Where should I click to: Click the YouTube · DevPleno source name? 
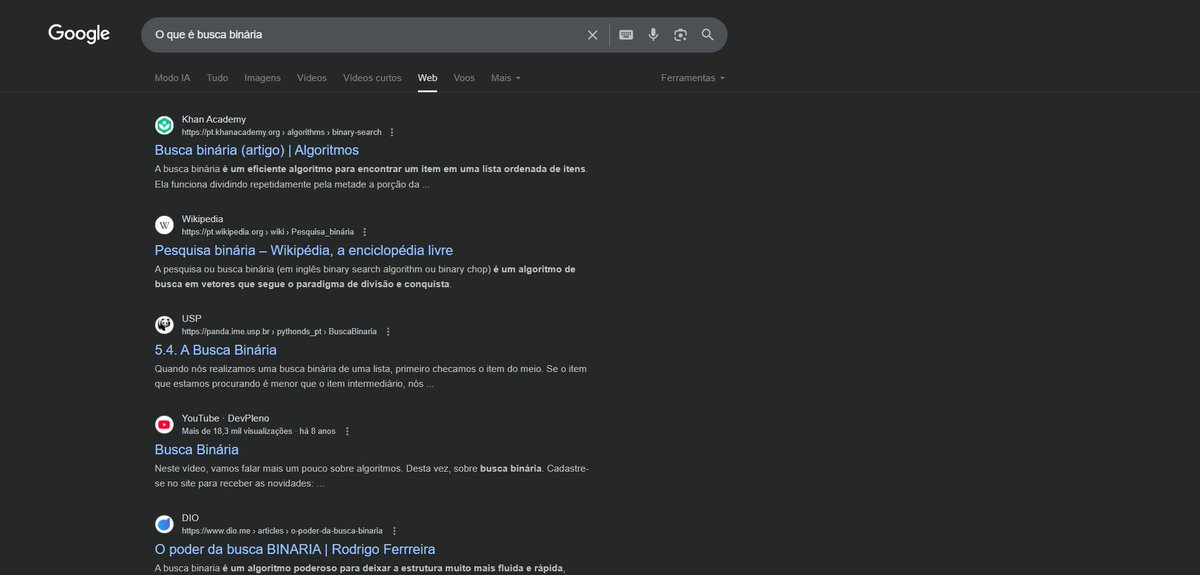[225, 418]
